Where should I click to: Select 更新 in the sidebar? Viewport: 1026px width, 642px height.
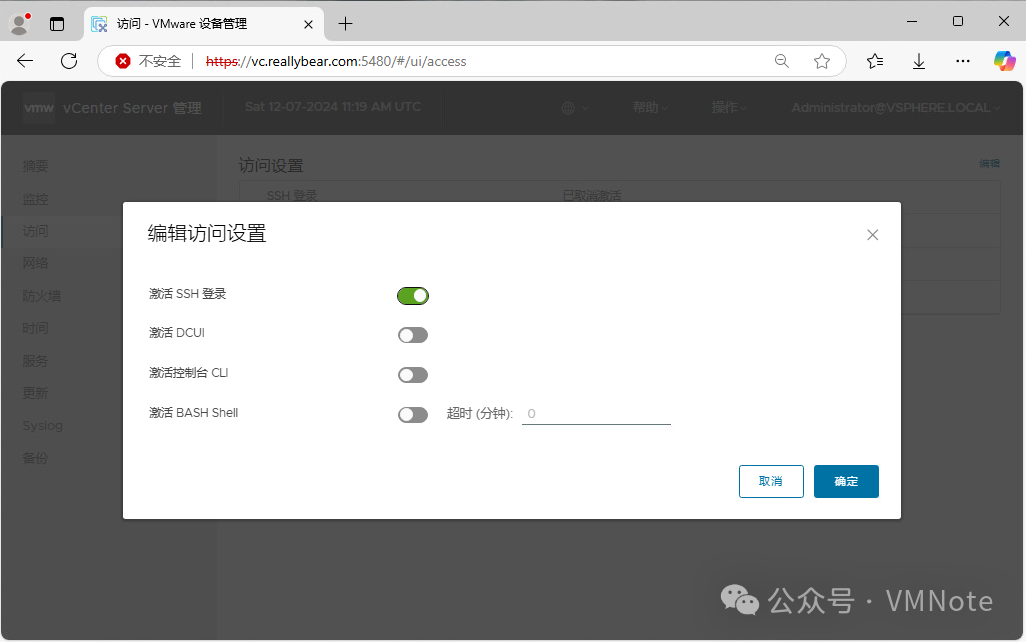click(x=35, y=393)
